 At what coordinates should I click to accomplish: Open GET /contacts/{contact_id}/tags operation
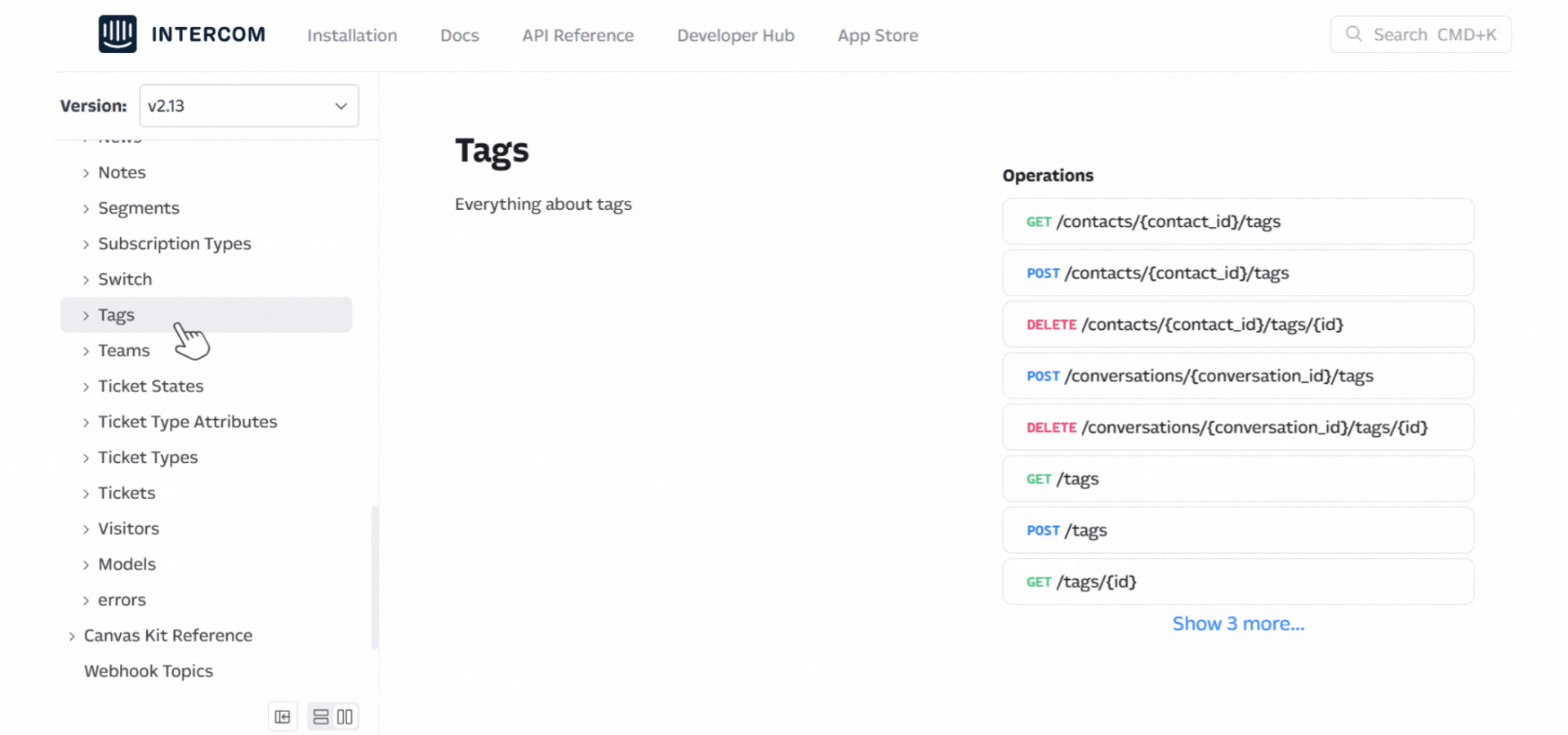1238,221
